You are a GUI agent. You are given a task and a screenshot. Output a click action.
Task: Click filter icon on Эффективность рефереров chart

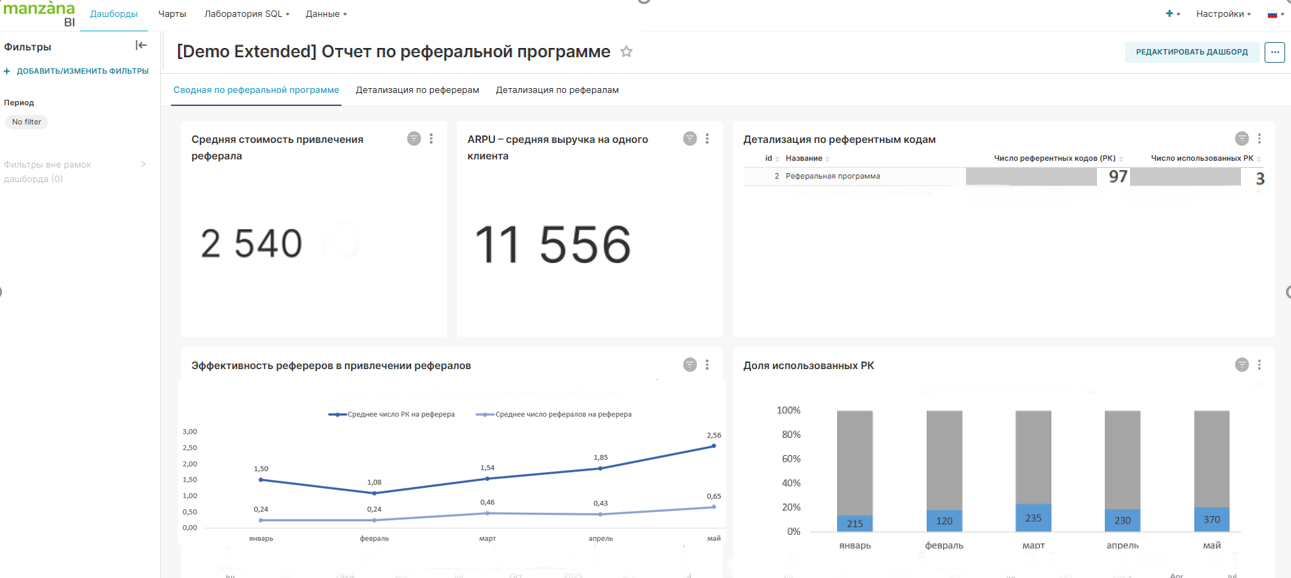689,365
